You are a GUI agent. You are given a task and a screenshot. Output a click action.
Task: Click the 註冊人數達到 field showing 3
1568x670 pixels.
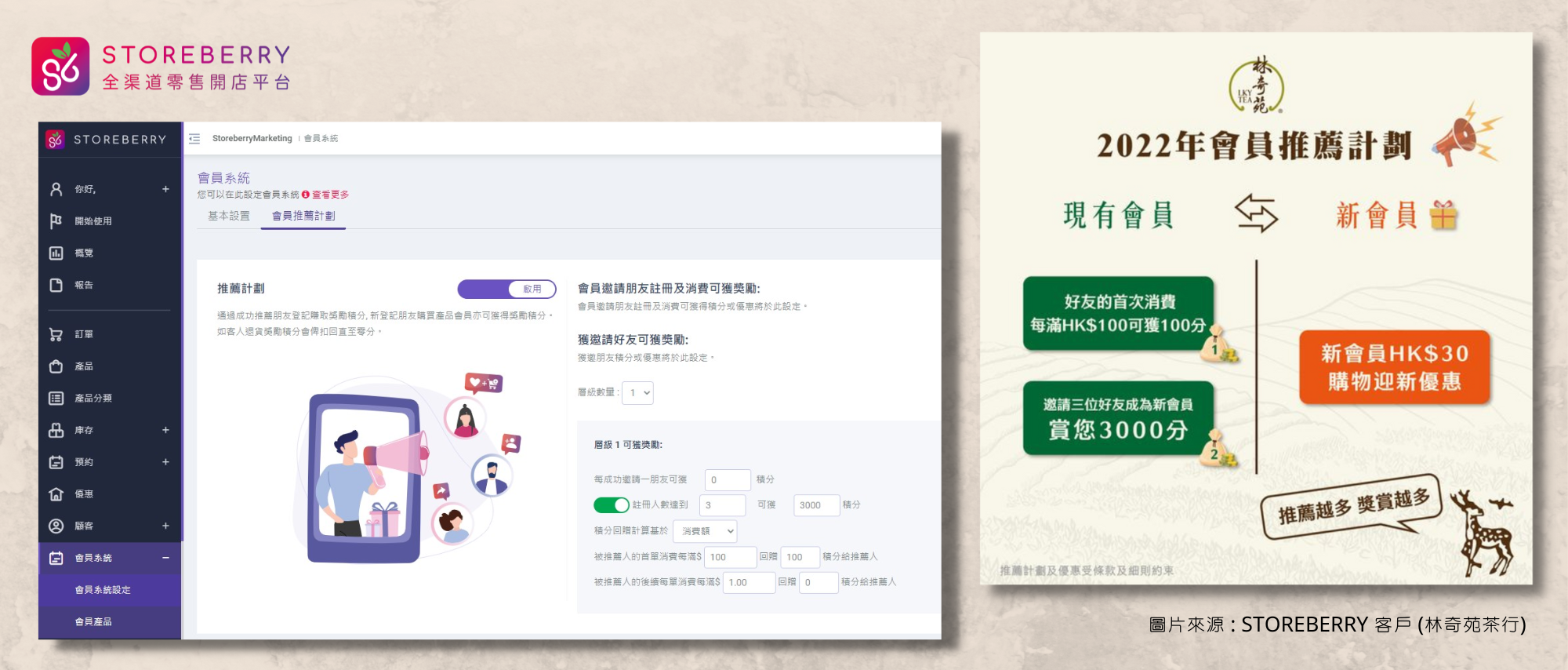pos(722,504)
